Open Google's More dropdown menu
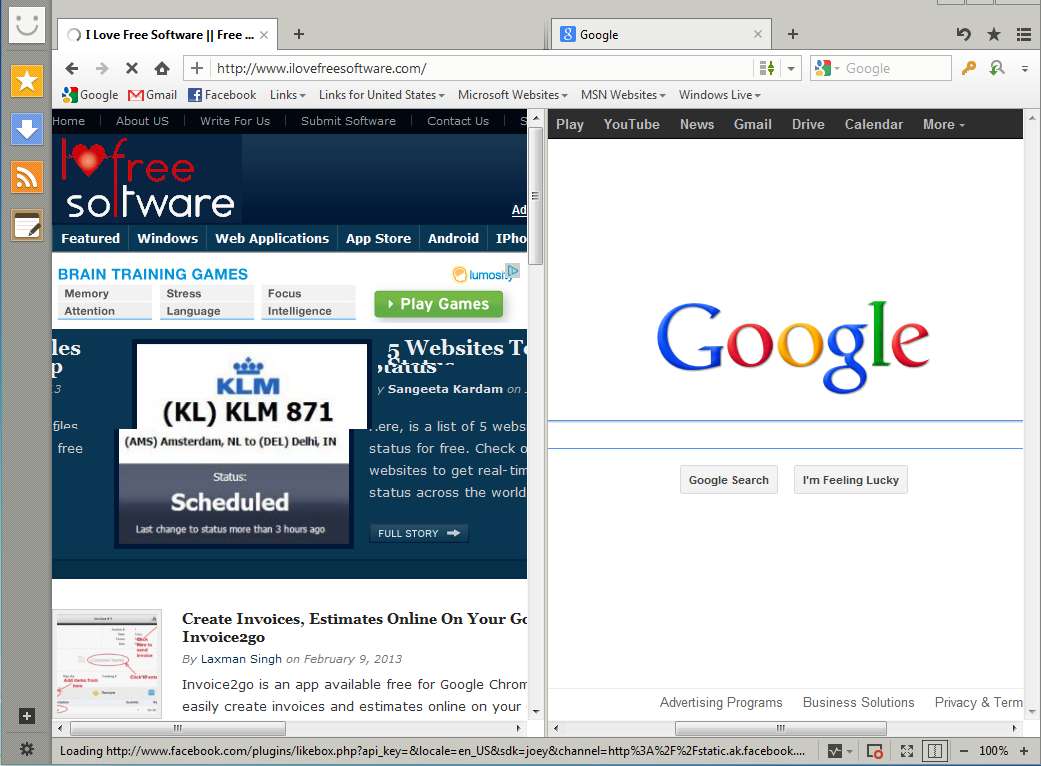Viewport: 1041px width, 766px height. click(943, 124)
